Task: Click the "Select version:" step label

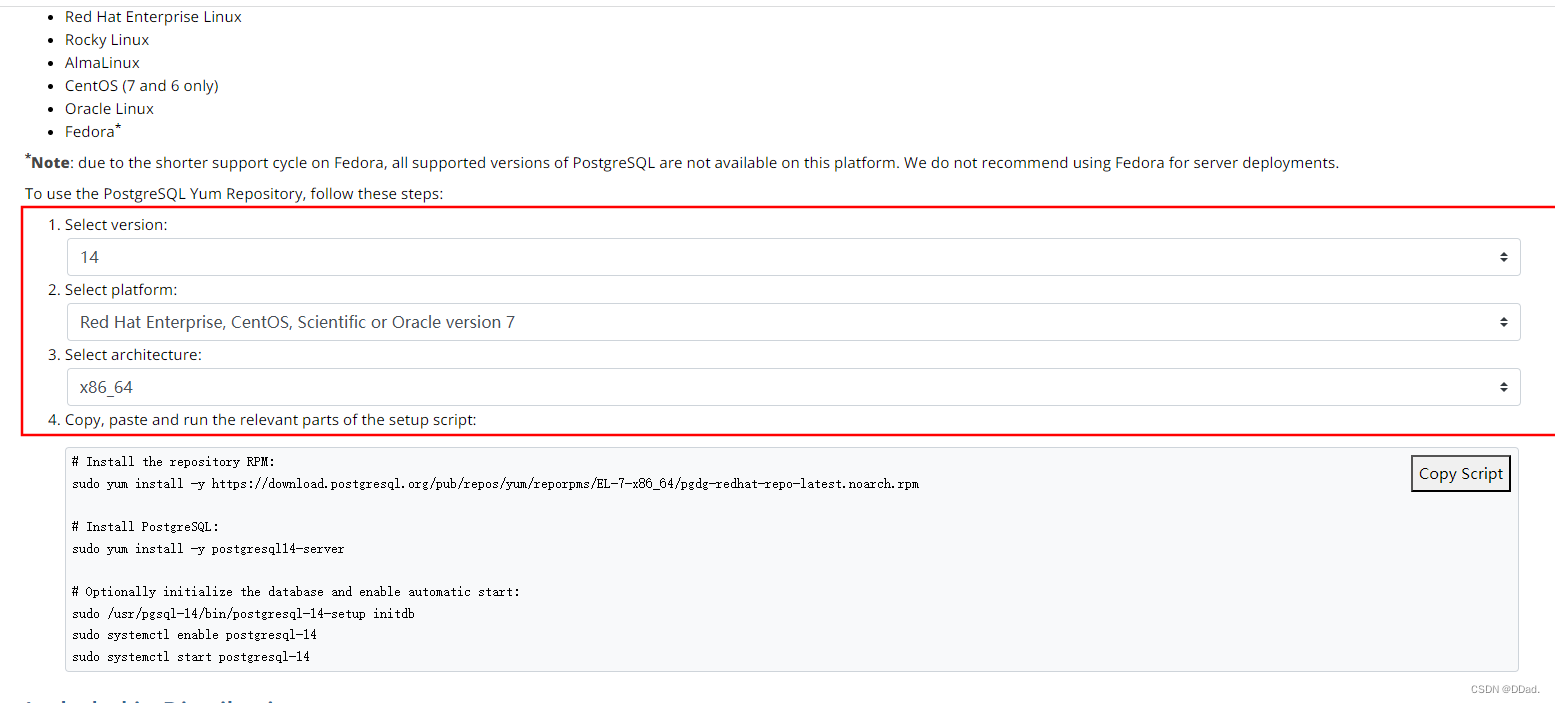Action: point(116,225)
